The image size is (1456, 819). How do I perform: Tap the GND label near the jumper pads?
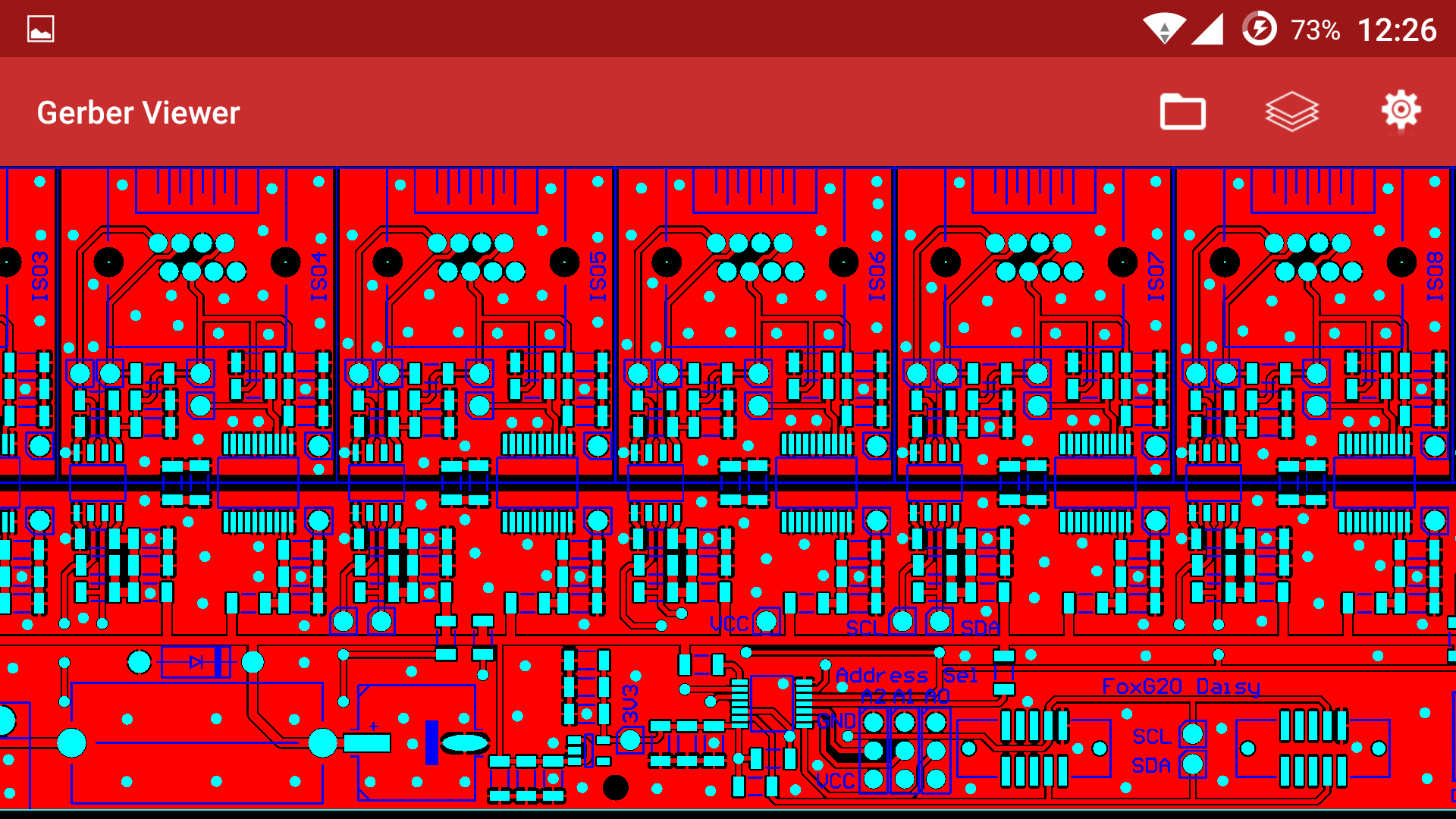(x=836, y=721)
